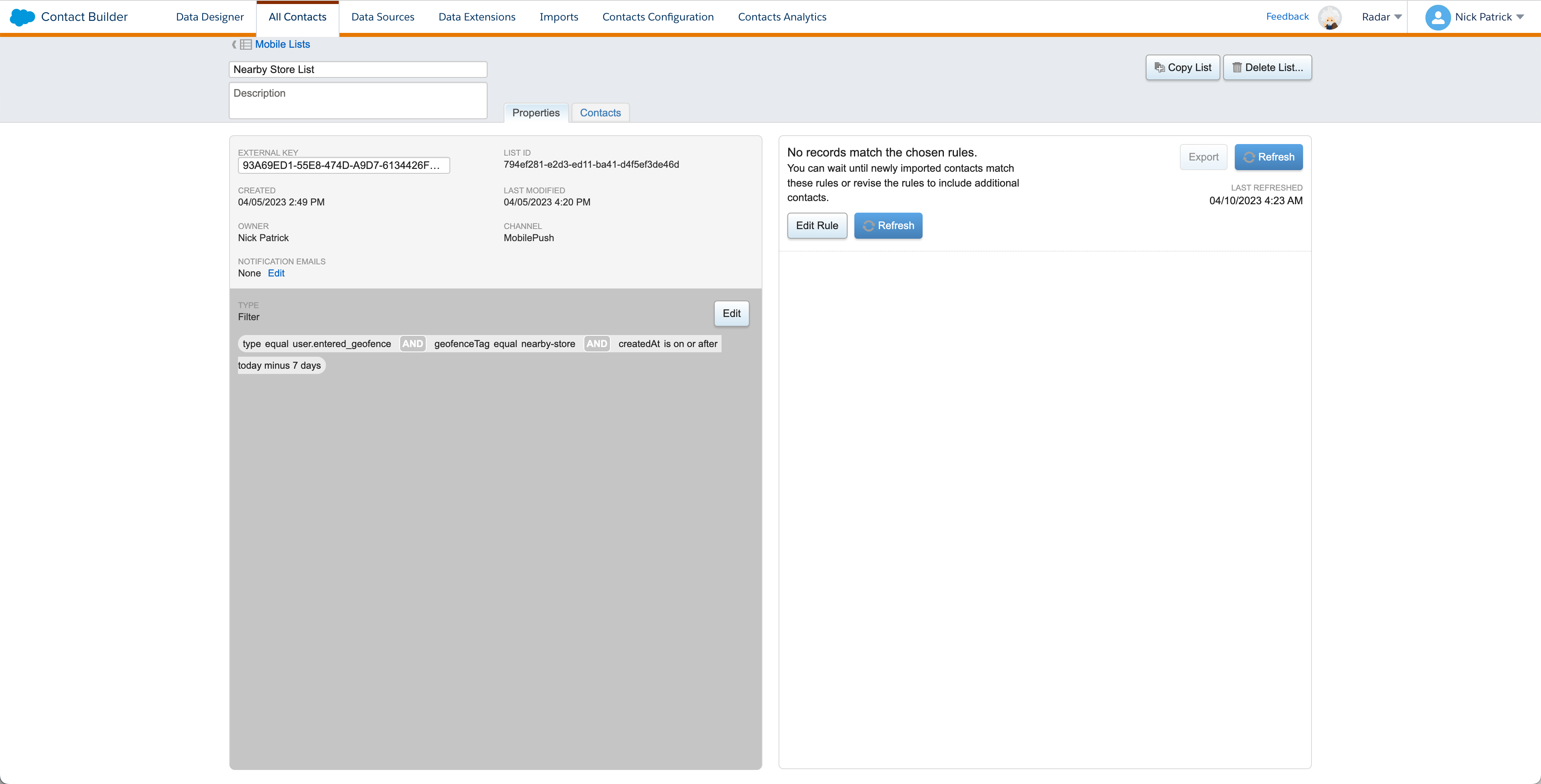Click the back chevron before Mobile Lists
This screenshot has height=784, width=1541.
point(234,44)
